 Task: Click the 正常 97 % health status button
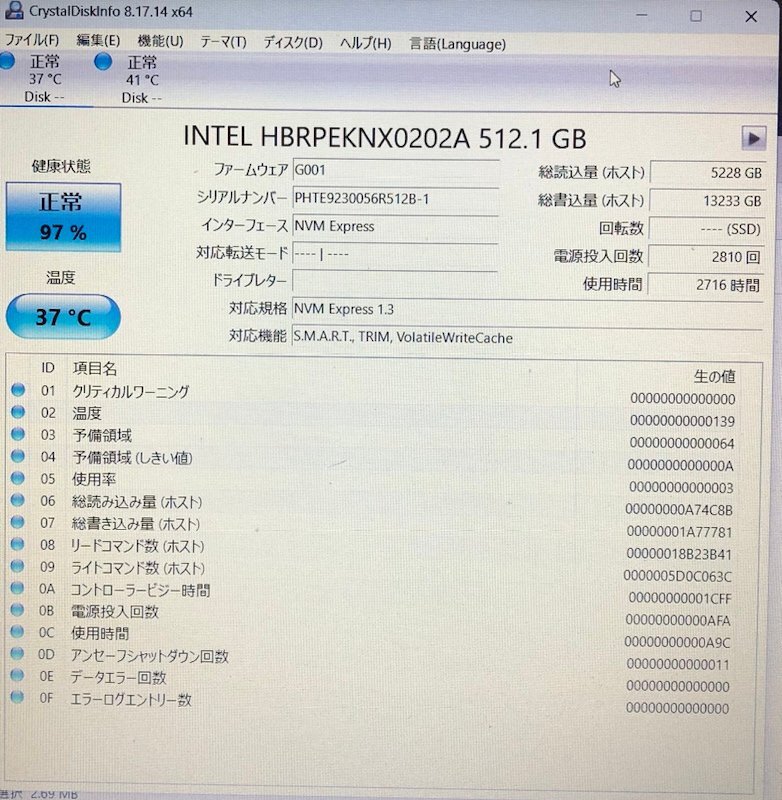pos(63,217)
